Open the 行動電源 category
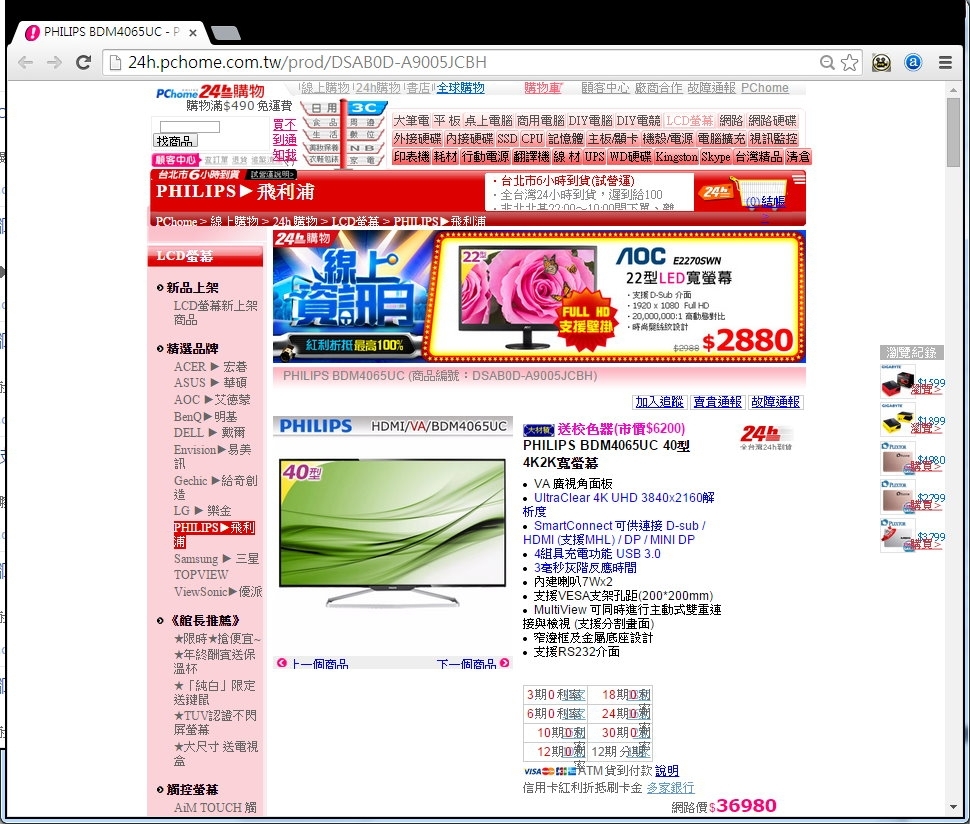Screen dimensions: 970x824 (486, 157)
